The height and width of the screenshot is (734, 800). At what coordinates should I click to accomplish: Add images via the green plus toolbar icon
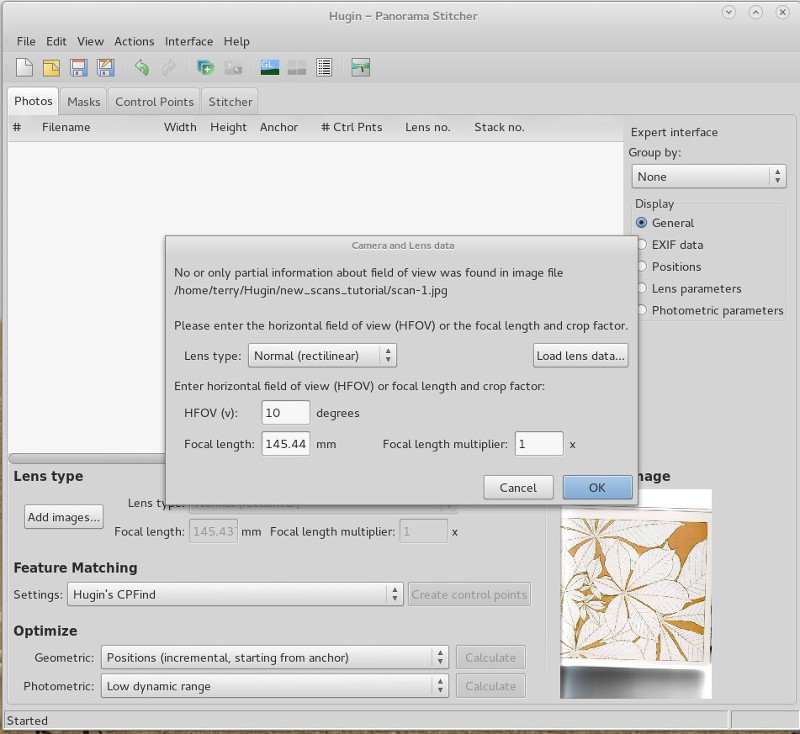pos(205,67)
